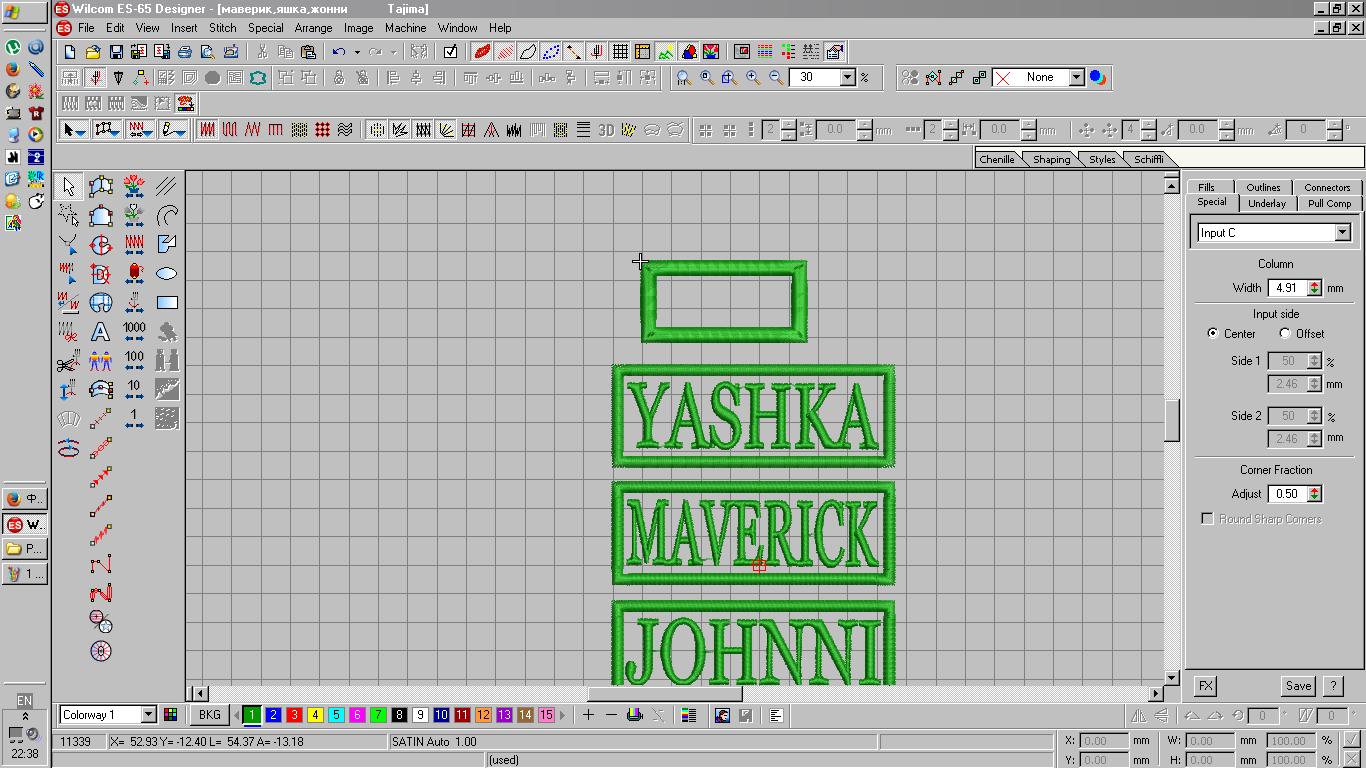1366x768 pixels.
Task: Click the Print icon in the toolbar
Action: pyautogui.click(x=184, y=52)
